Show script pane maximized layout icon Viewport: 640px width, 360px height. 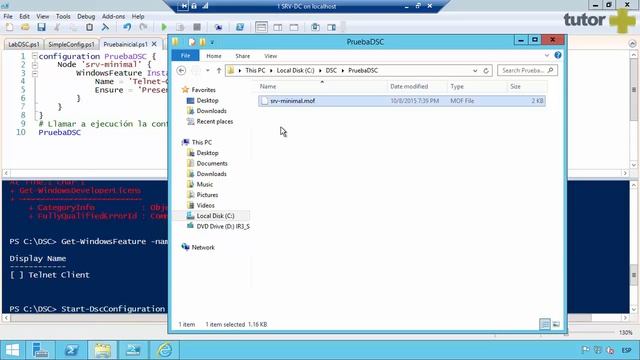pos(294,27)
